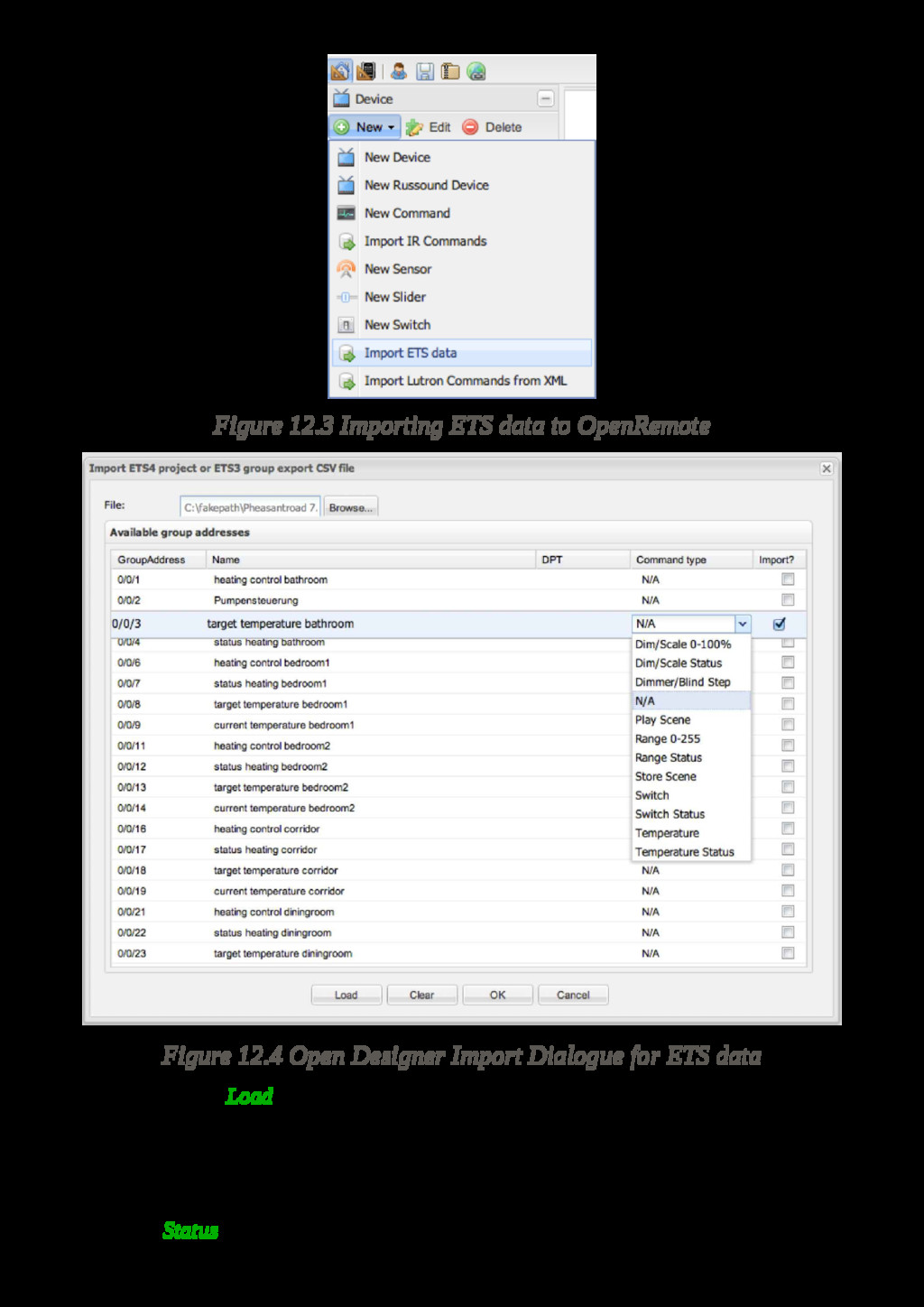Choose New Switch menu item

point(462,325)
